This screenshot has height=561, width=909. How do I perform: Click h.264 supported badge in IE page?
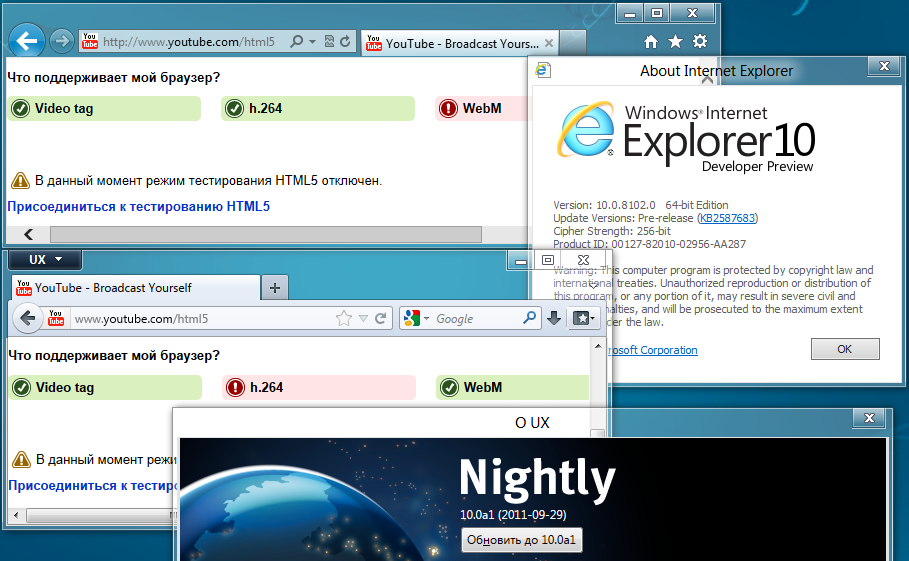[318, 108]
